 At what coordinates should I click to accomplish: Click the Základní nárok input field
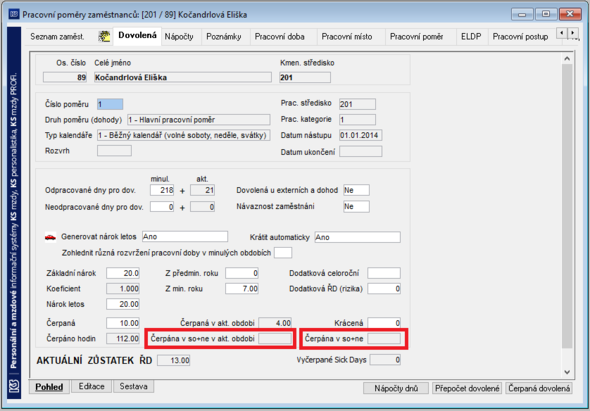tap(123, 273)
